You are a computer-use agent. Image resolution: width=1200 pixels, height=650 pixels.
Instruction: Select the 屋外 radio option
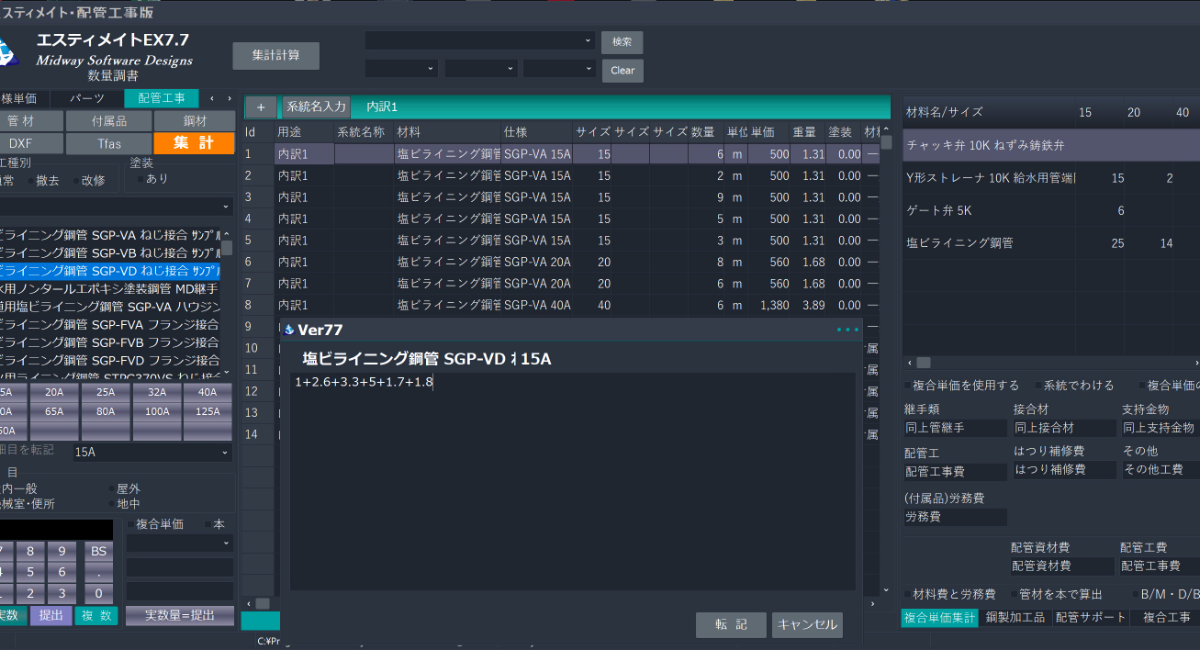click(x=113, y=489)
